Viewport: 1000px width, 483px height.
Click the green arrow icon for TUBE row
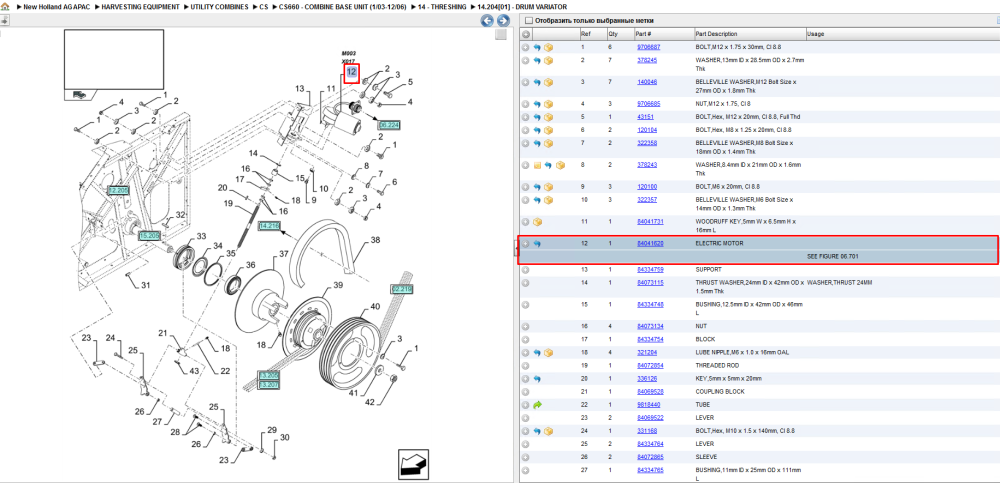coord(537,405)
